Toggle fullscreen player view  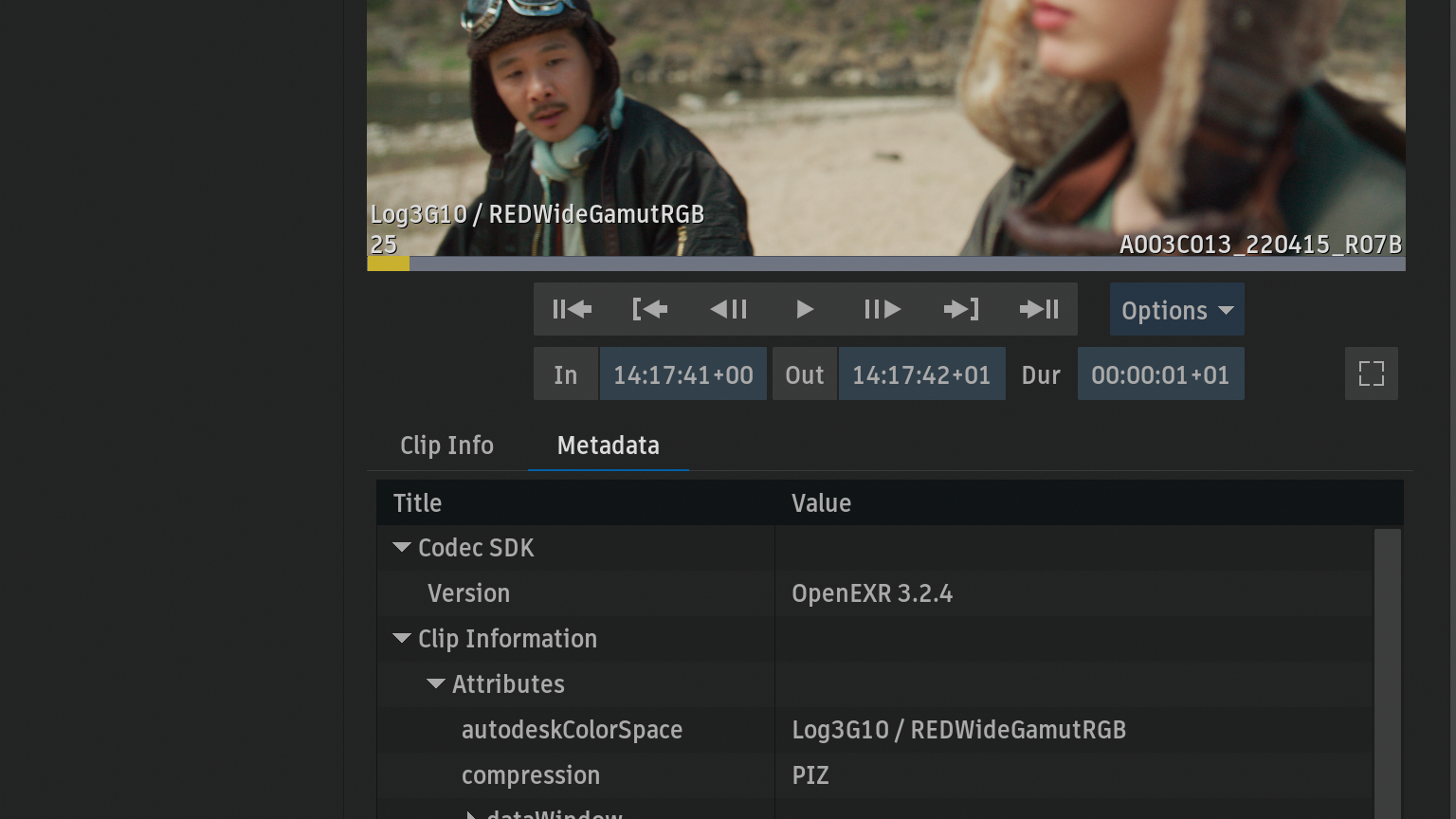tap(1371, 373)
